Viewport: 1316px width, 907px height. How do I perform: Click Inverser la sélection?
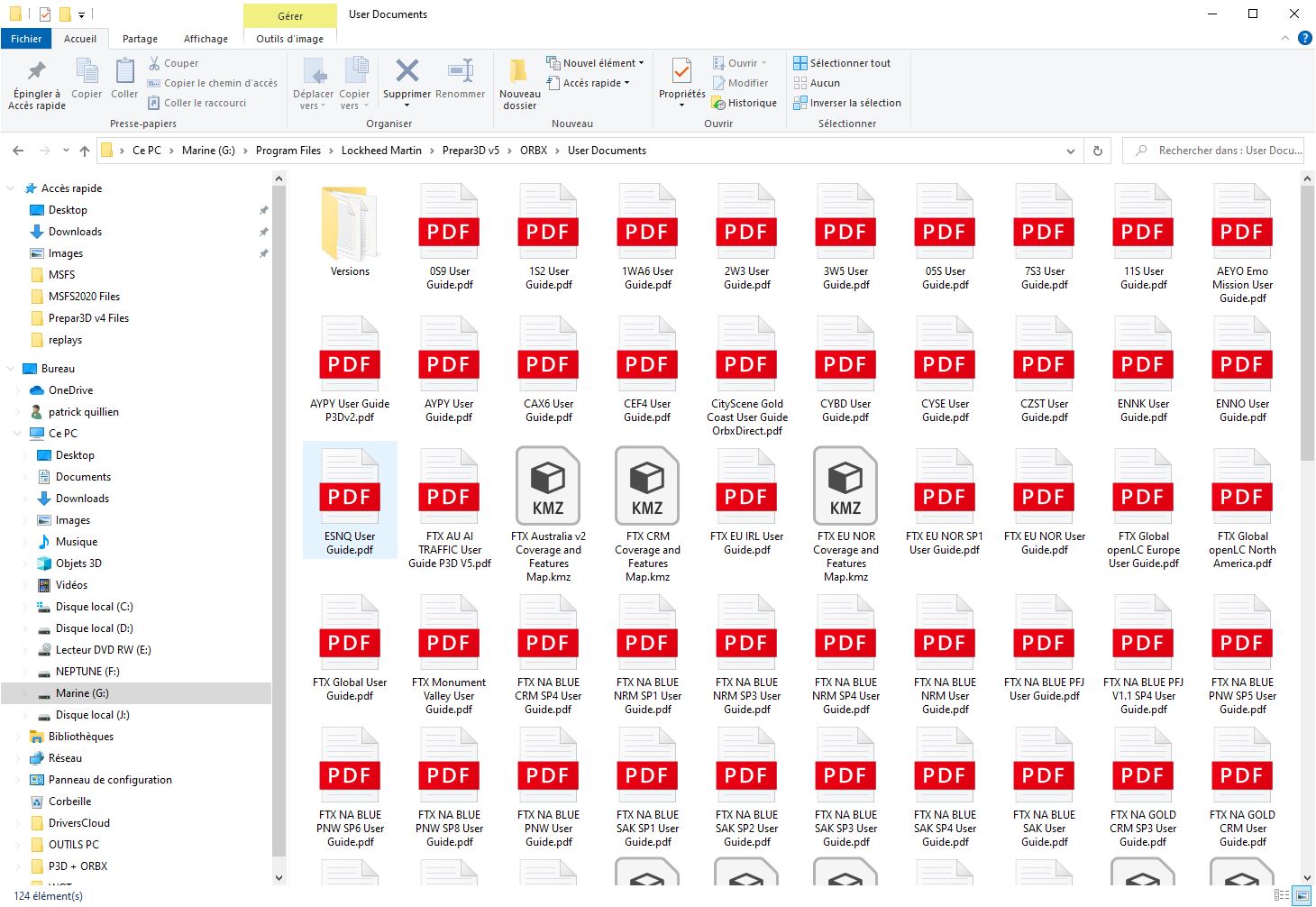click(847, 103)
